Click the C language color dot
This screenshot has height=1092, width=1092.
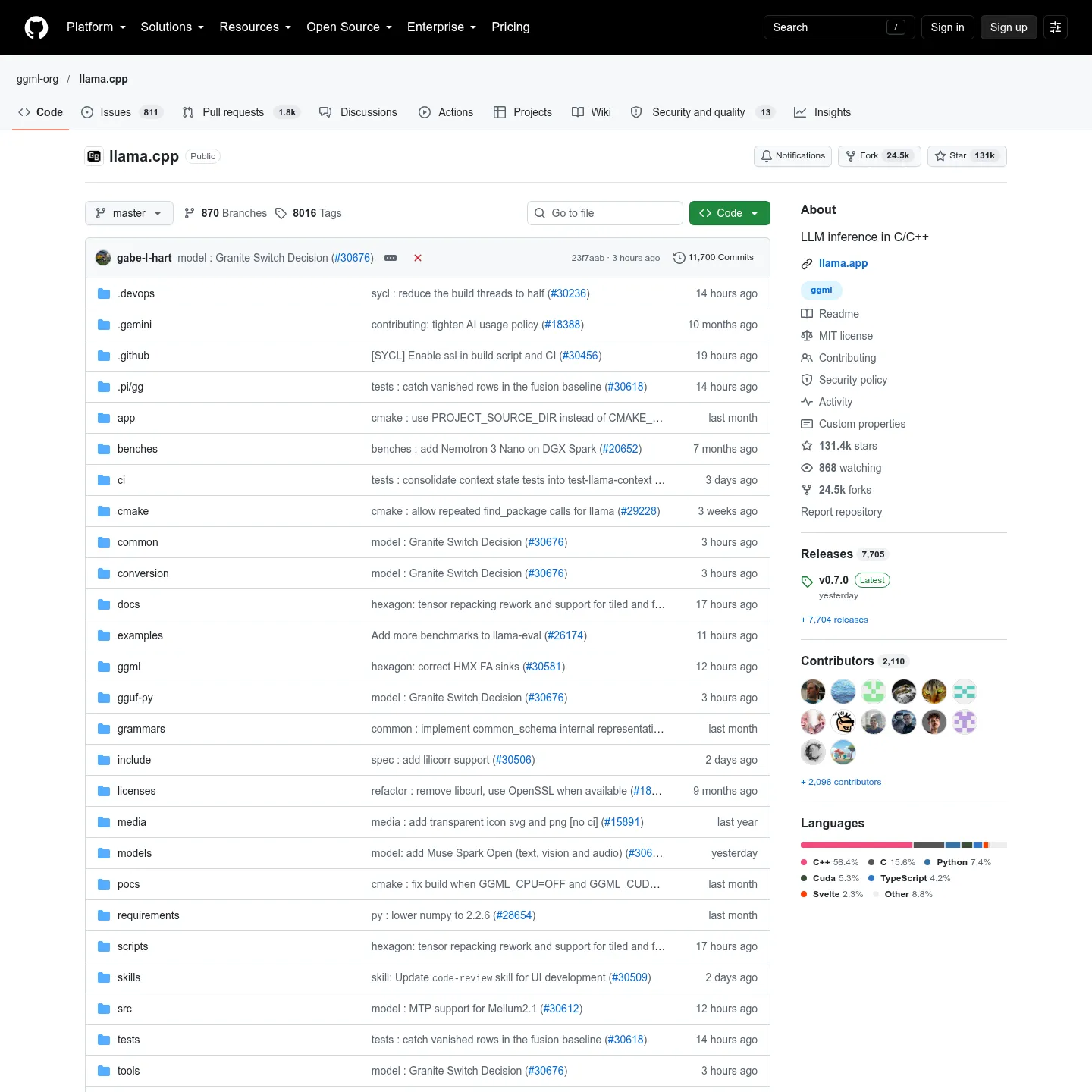coord(871,862)
